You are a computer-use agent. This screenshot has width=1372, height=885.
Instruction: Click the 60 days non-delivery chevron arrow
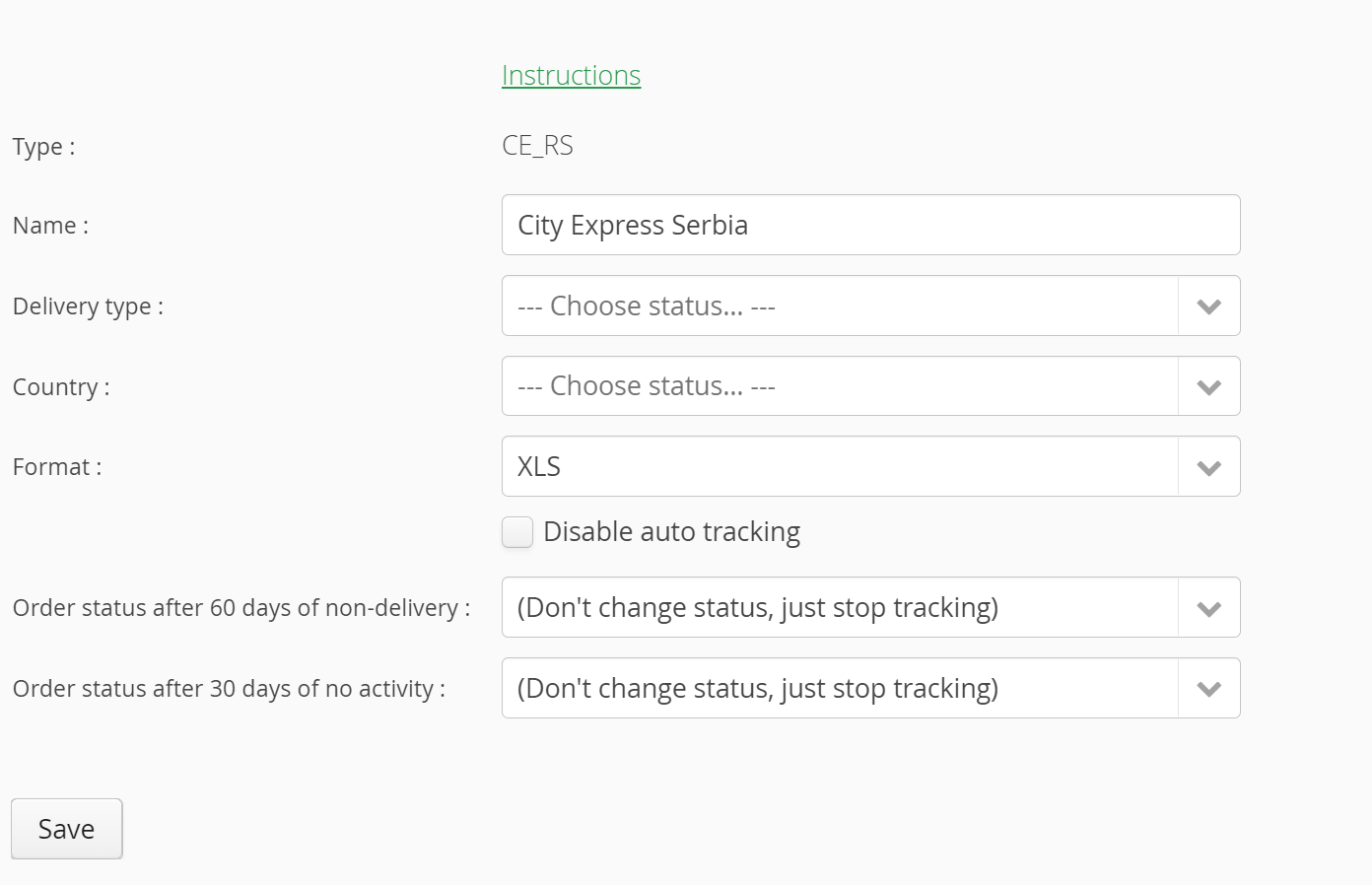coord(1208,608)
